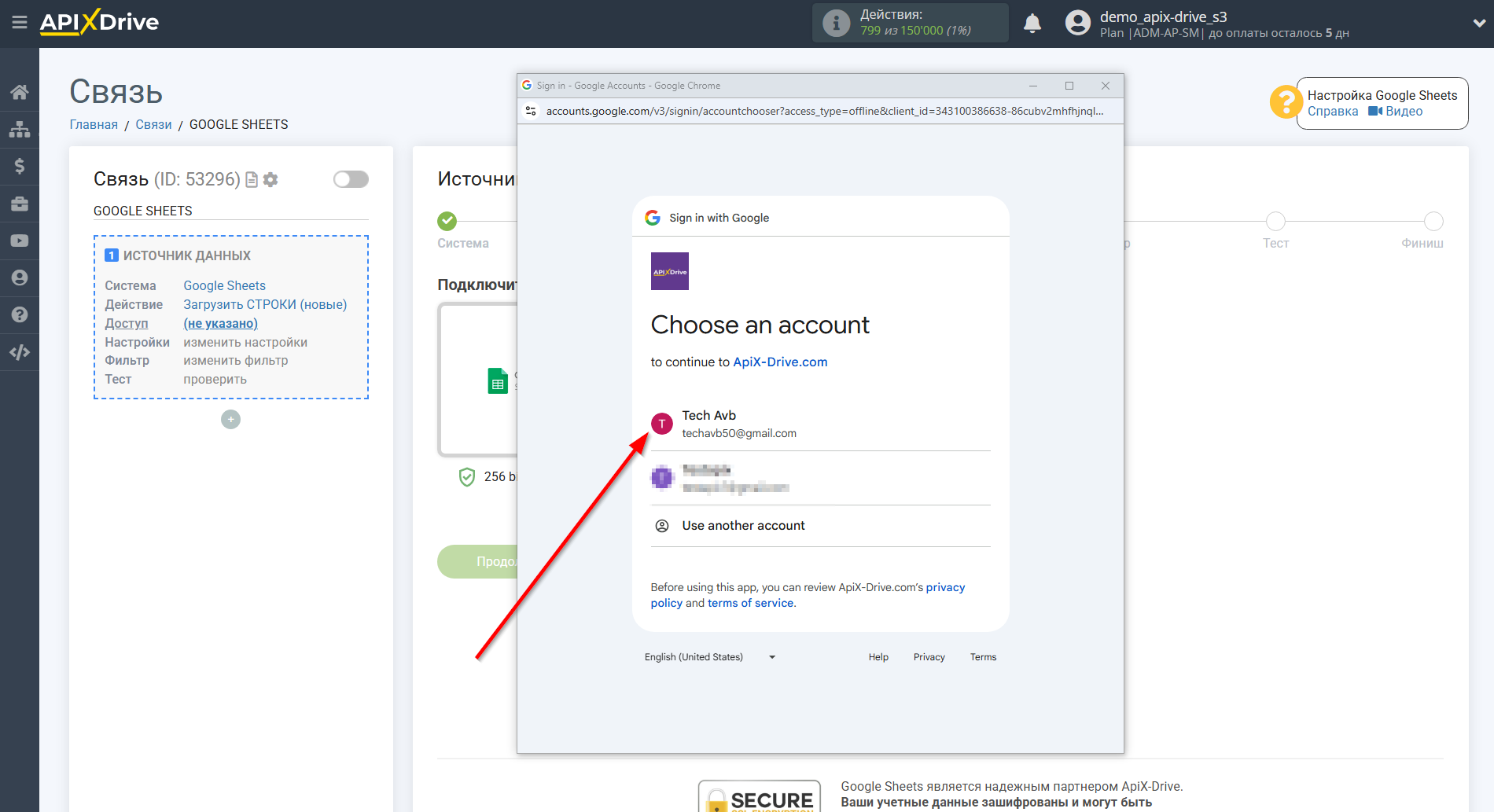The height and width of the screenshot is (812, 1494).
Task: Expand the account menu chevron at top right
Action: click(1474, 24)
